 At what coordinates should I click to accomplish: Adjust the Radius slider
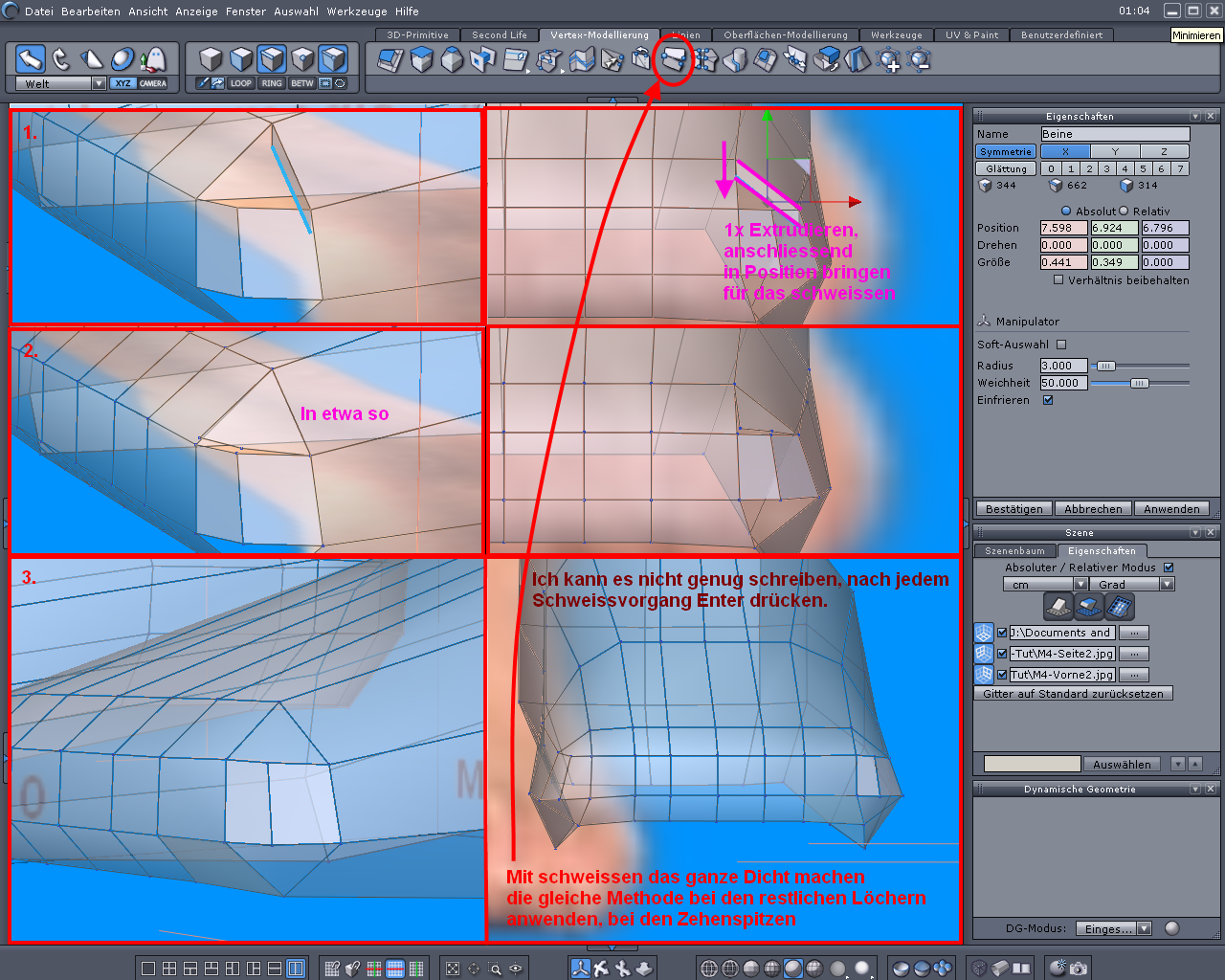coord(1105,366)
